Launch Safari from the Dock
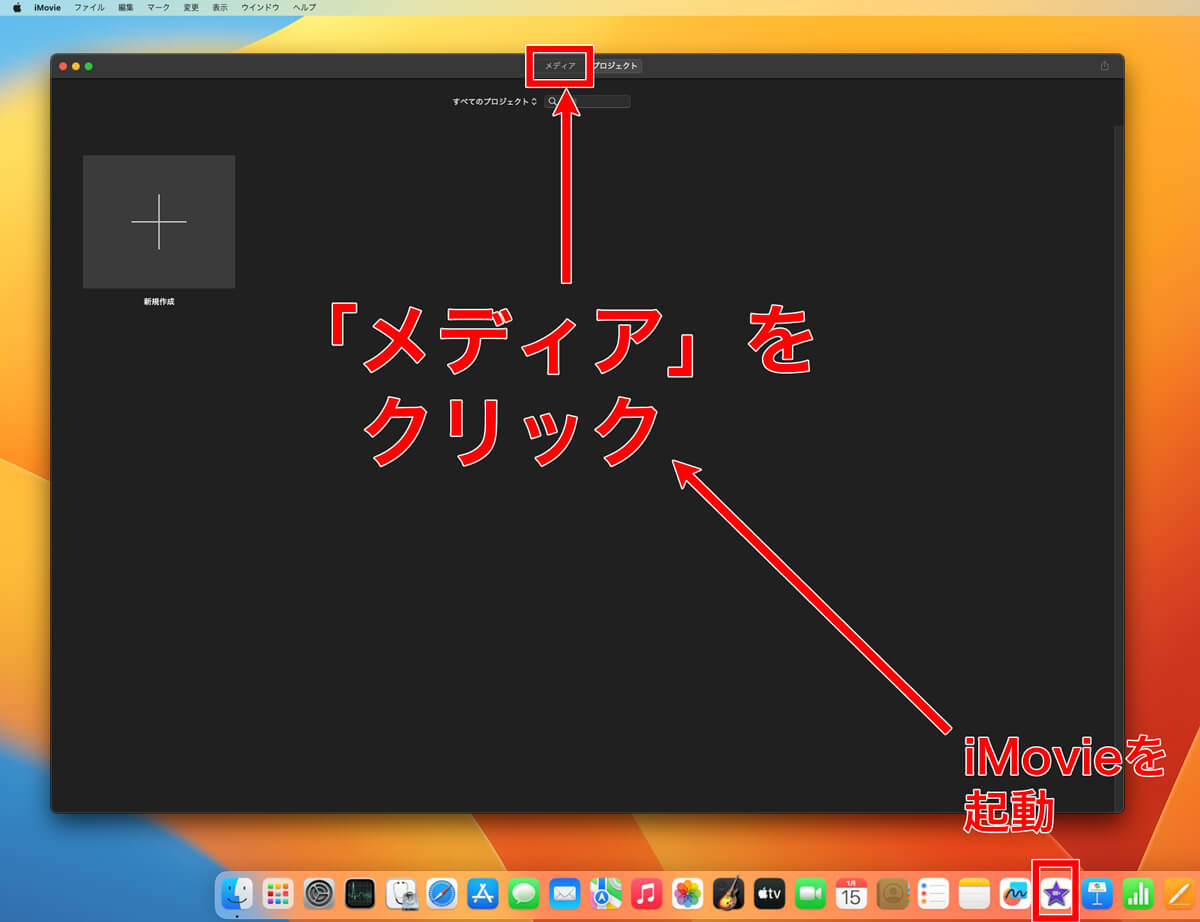1200x922 pixels. [x=442, y=892]
